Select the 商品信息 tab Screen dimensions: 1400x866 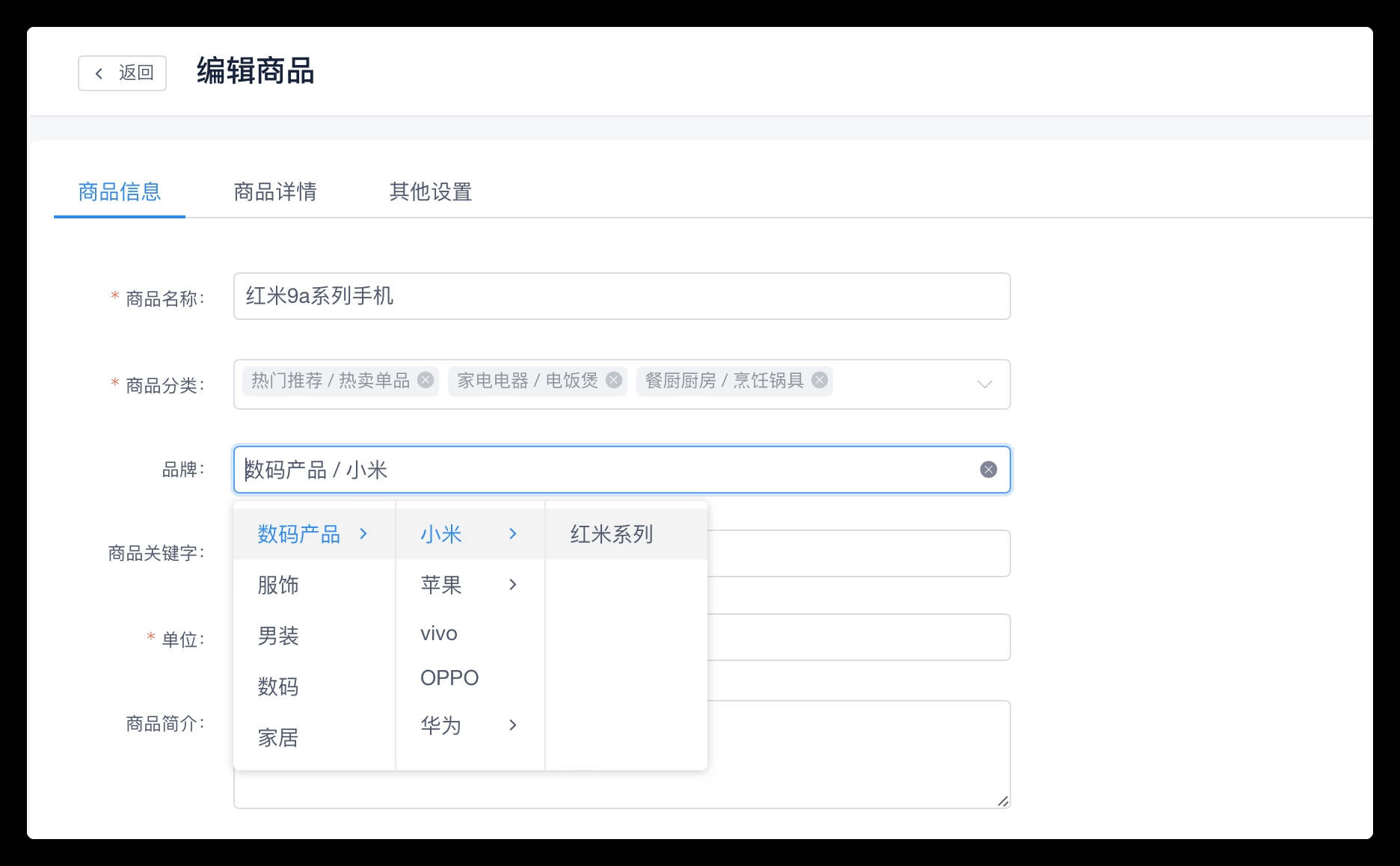click(x=120, y=192)
